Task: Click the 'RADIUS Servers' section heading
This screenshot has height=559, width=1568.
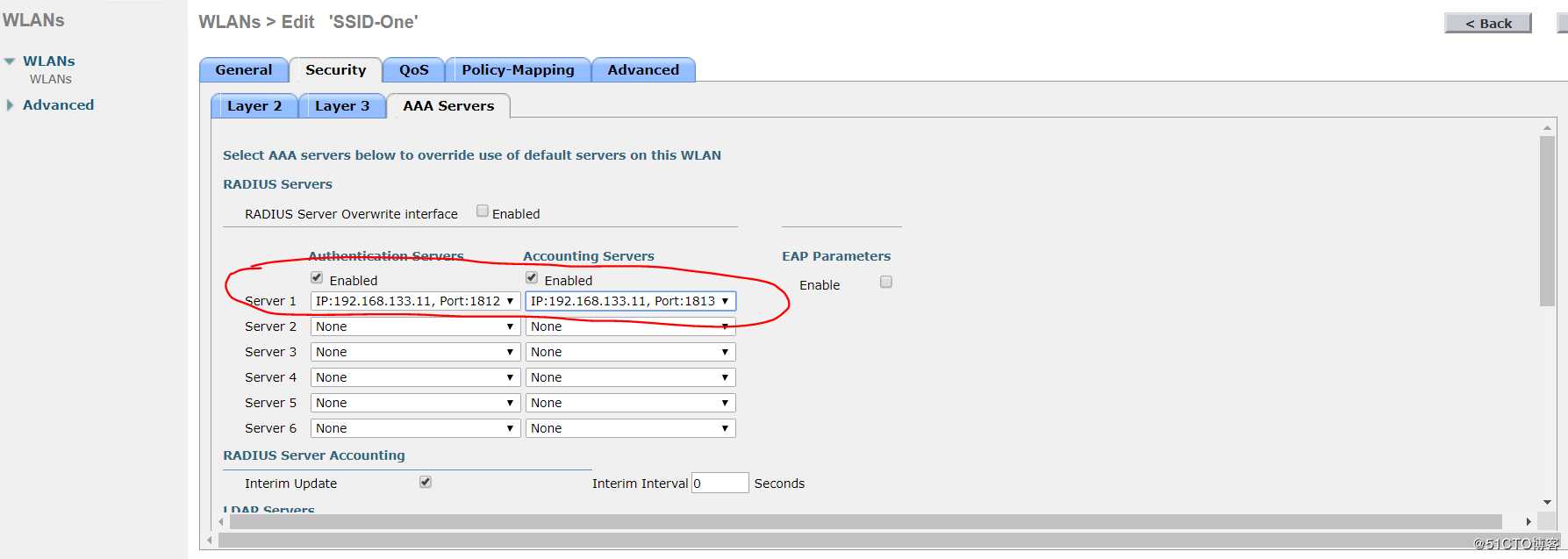Action: (x=277, y=184)
